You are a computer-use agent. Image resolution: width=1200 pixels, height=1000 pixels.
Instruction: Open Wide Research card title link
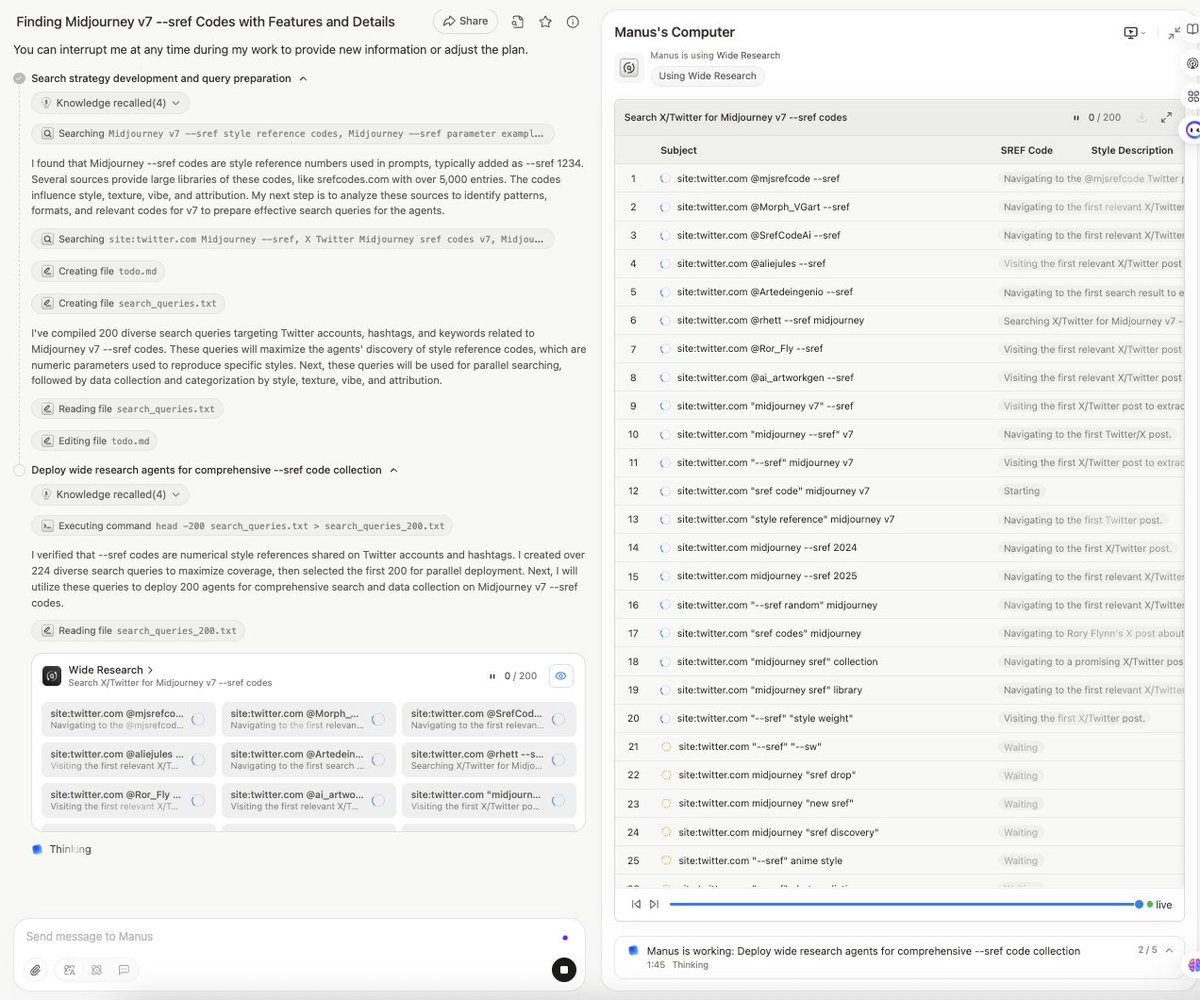111,670
